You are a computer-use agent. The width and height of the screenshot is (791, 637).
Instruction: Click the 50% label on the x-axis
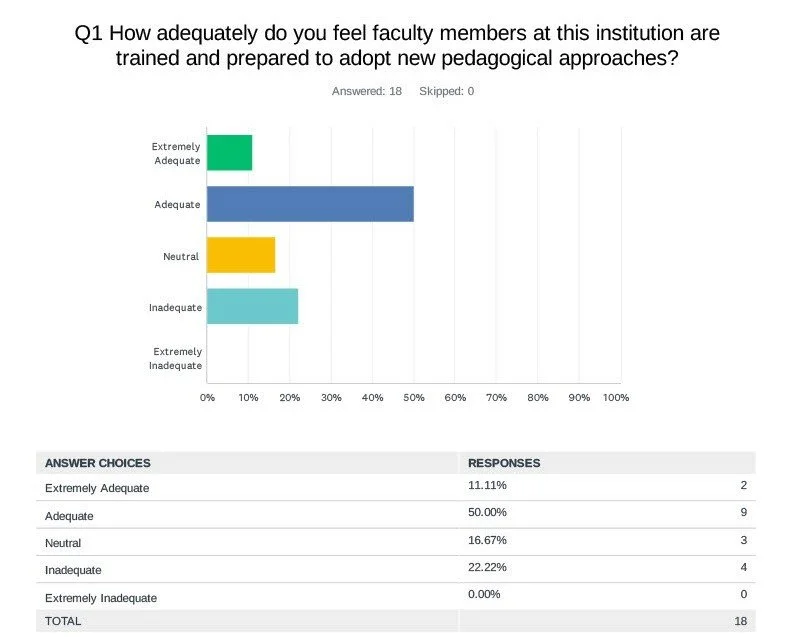(x=413, y=397)
